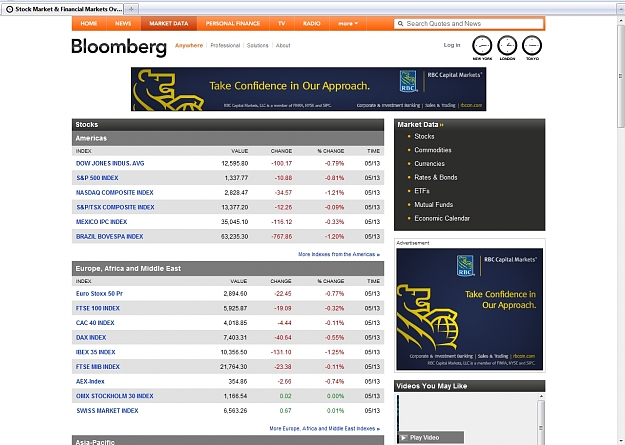Viewport: 625px width, 445px height.
Task: Click the RBC sidebar advertisement
Action: tap(470, 309)
